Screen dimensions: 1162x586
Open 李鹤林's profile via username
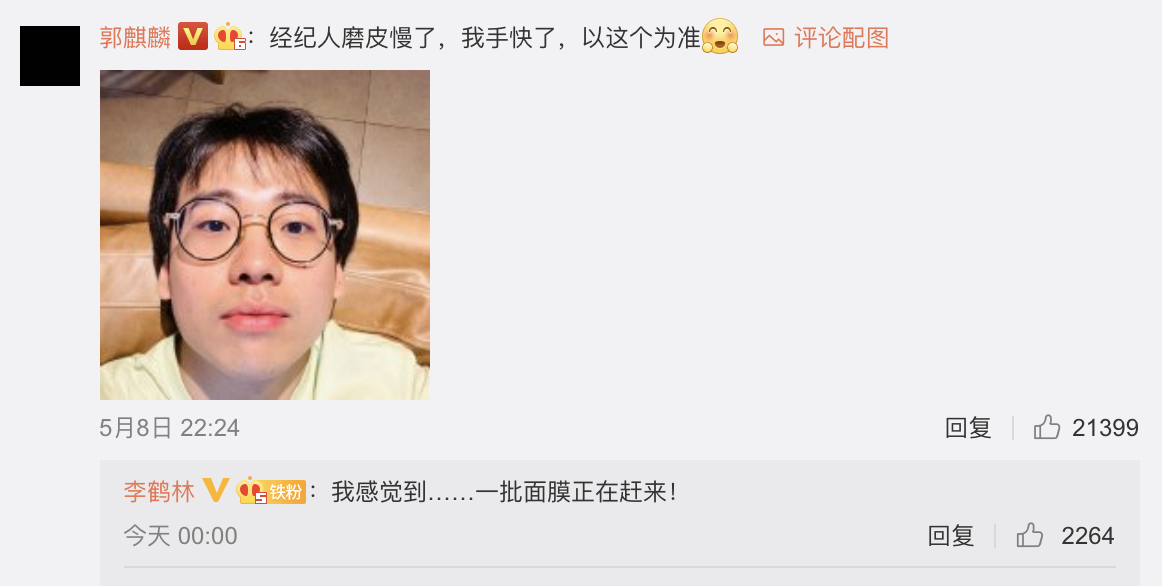tap(159, 491)
